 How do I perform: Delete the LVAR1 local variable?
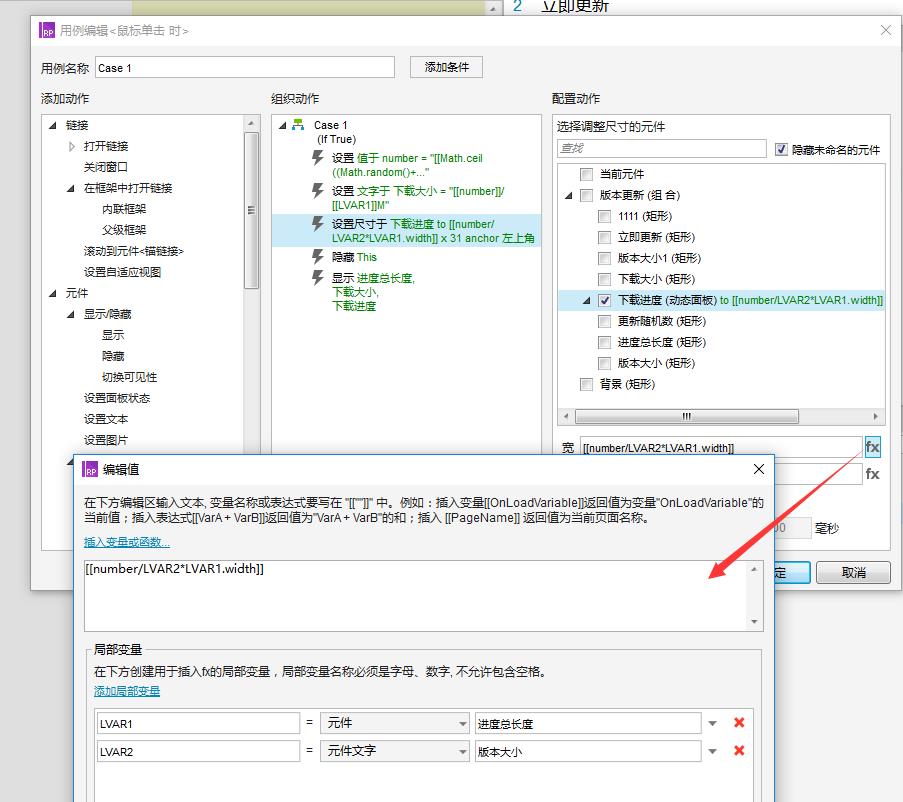tap(739, 723)
